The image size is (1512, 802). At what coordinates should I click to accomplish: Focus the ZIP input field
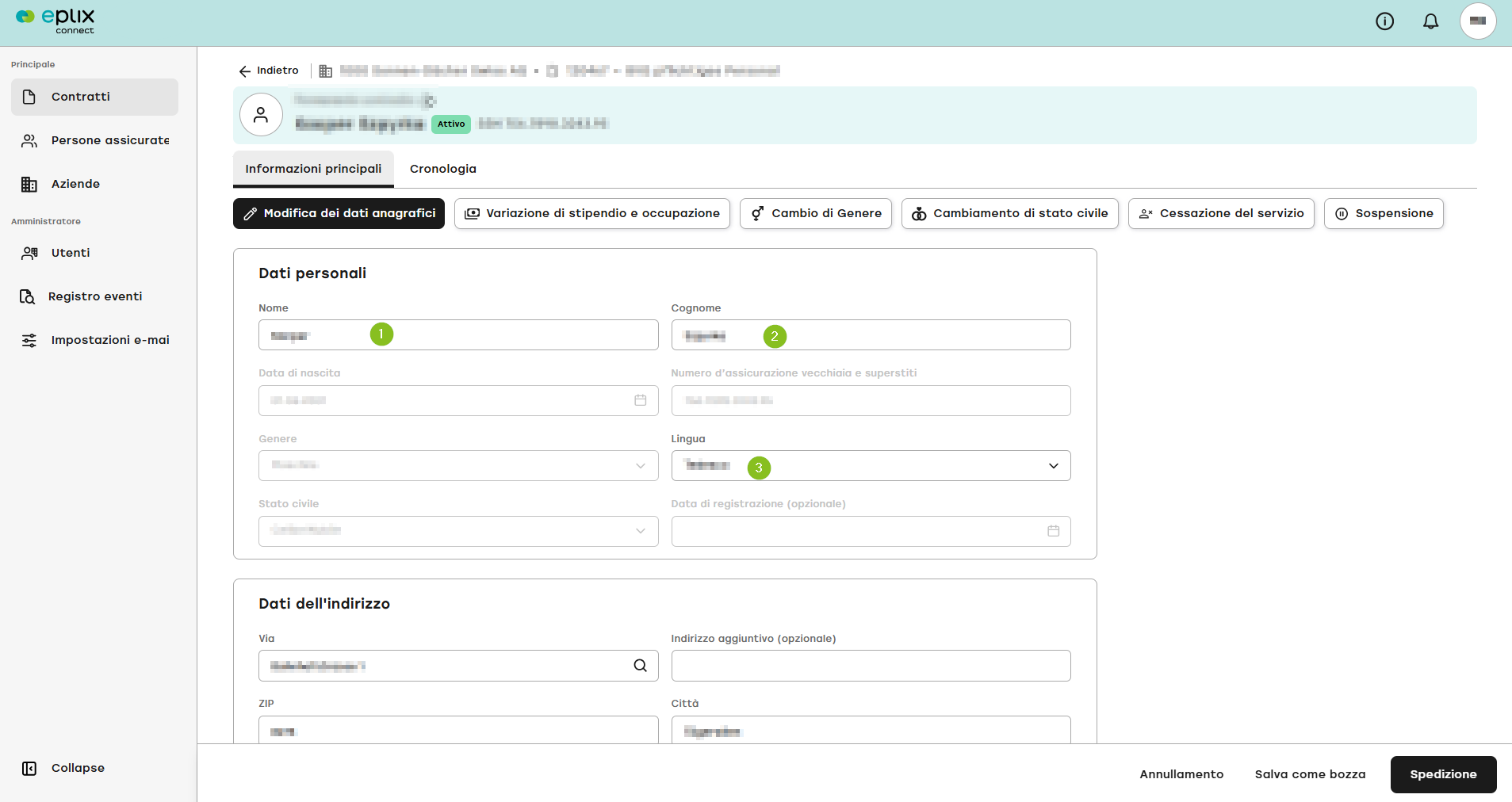[458, 730]
